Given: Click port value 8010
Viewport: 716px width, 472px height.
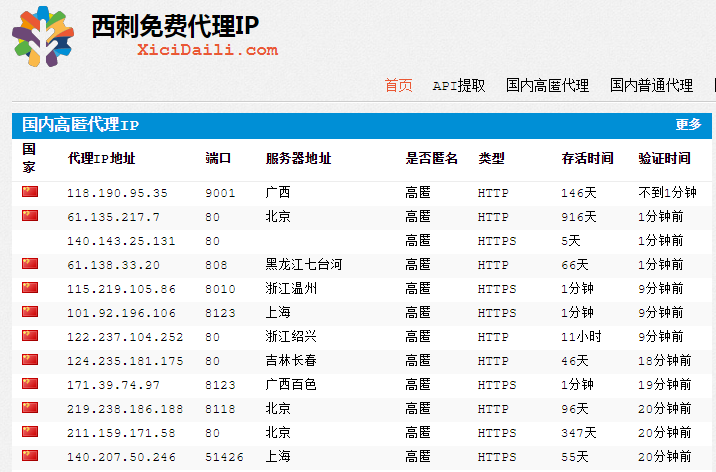Looking at the screenshot, I should [220, 289].
